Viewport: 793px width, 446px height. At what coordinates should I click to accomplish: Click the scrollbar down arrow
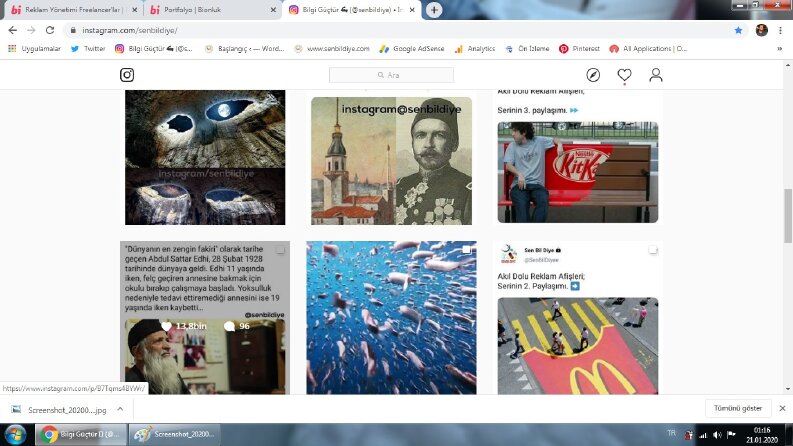coord(788,389)
